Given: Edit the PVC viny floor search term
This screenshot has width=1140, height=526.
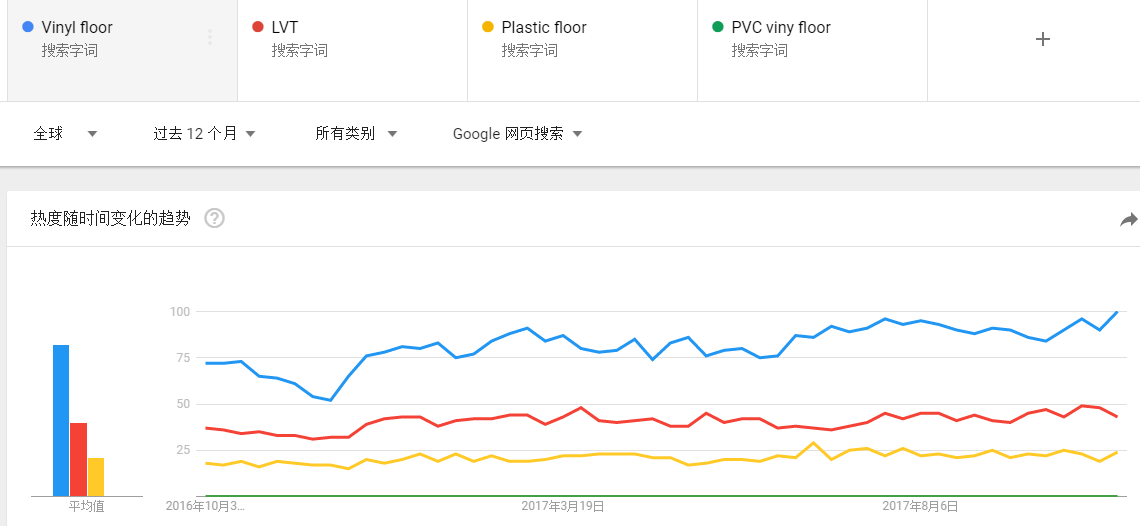Looking at the screenshot, I should 781,28.
